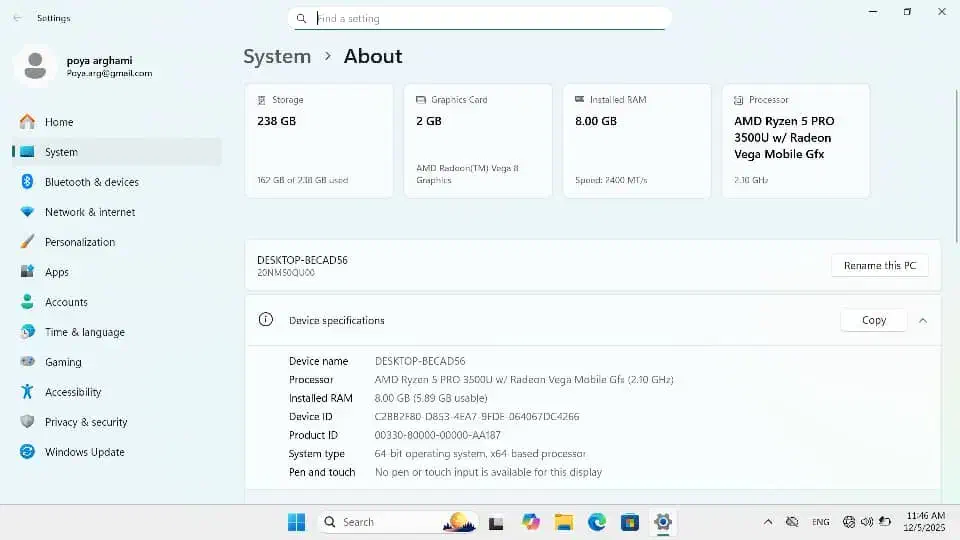Image resolution: width=960 pixels, height=540 pixels.
Task: Open Microsoft Edge from the taskbar
Action: tap(597, 522)
